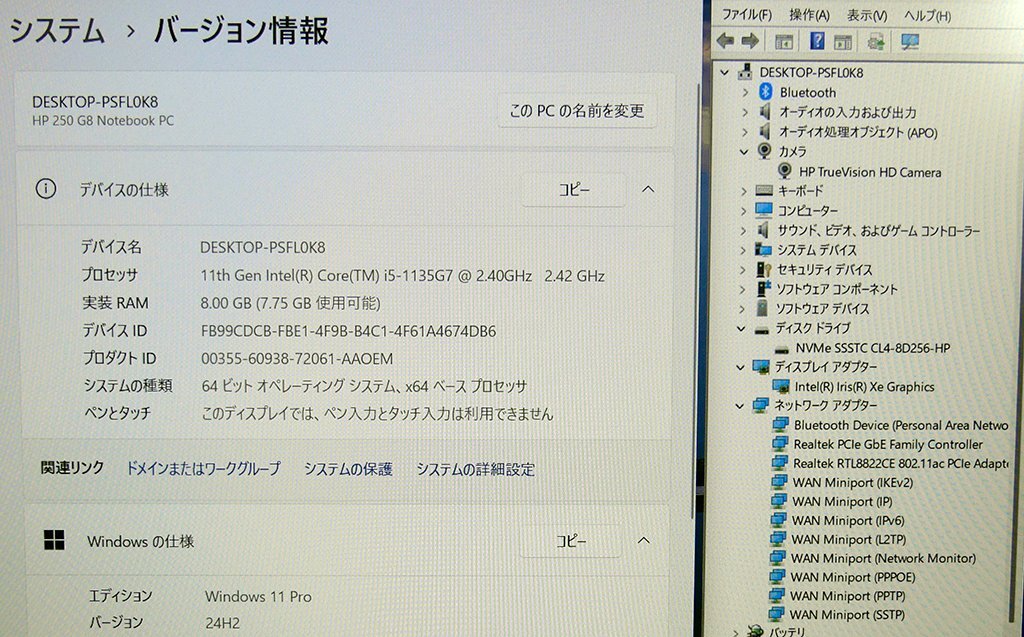Click the セキュリティ デバイス key icon
The height and width of the screenshot is (637, 1024).
[x=763, y=269]
